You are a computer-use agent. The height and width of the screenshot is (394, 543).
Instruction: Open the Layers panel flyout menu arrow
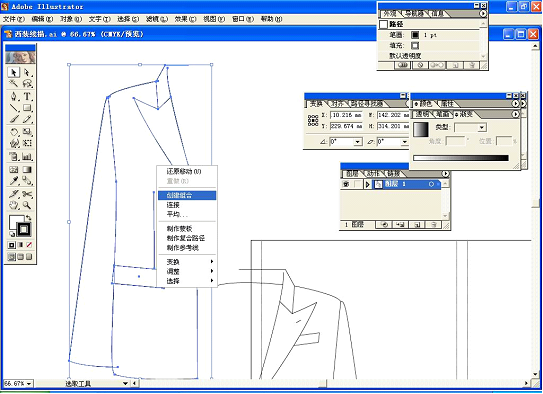[x=445, y=173]
